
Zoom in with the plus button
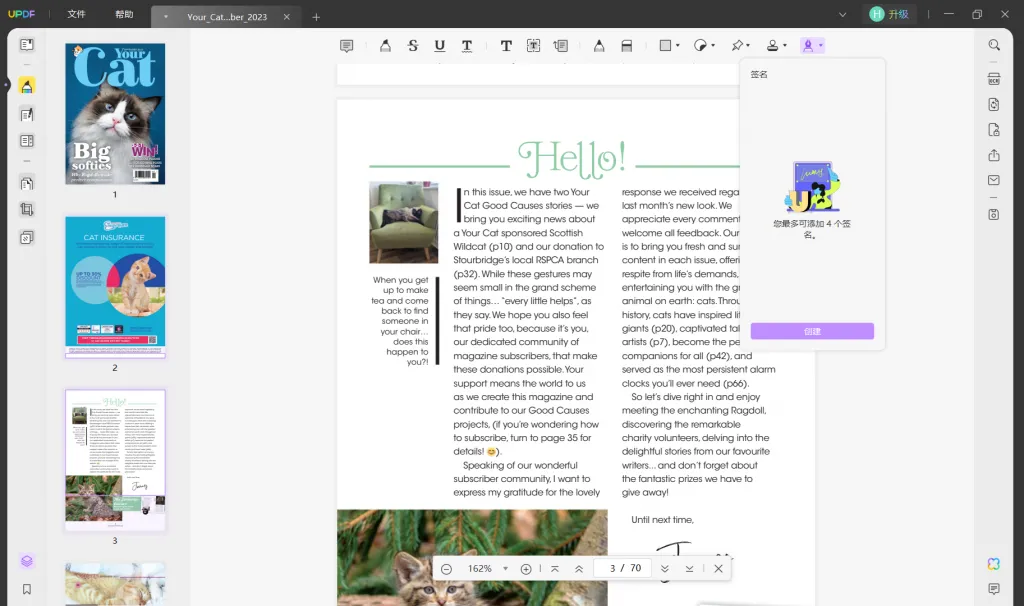pos(526,569)
